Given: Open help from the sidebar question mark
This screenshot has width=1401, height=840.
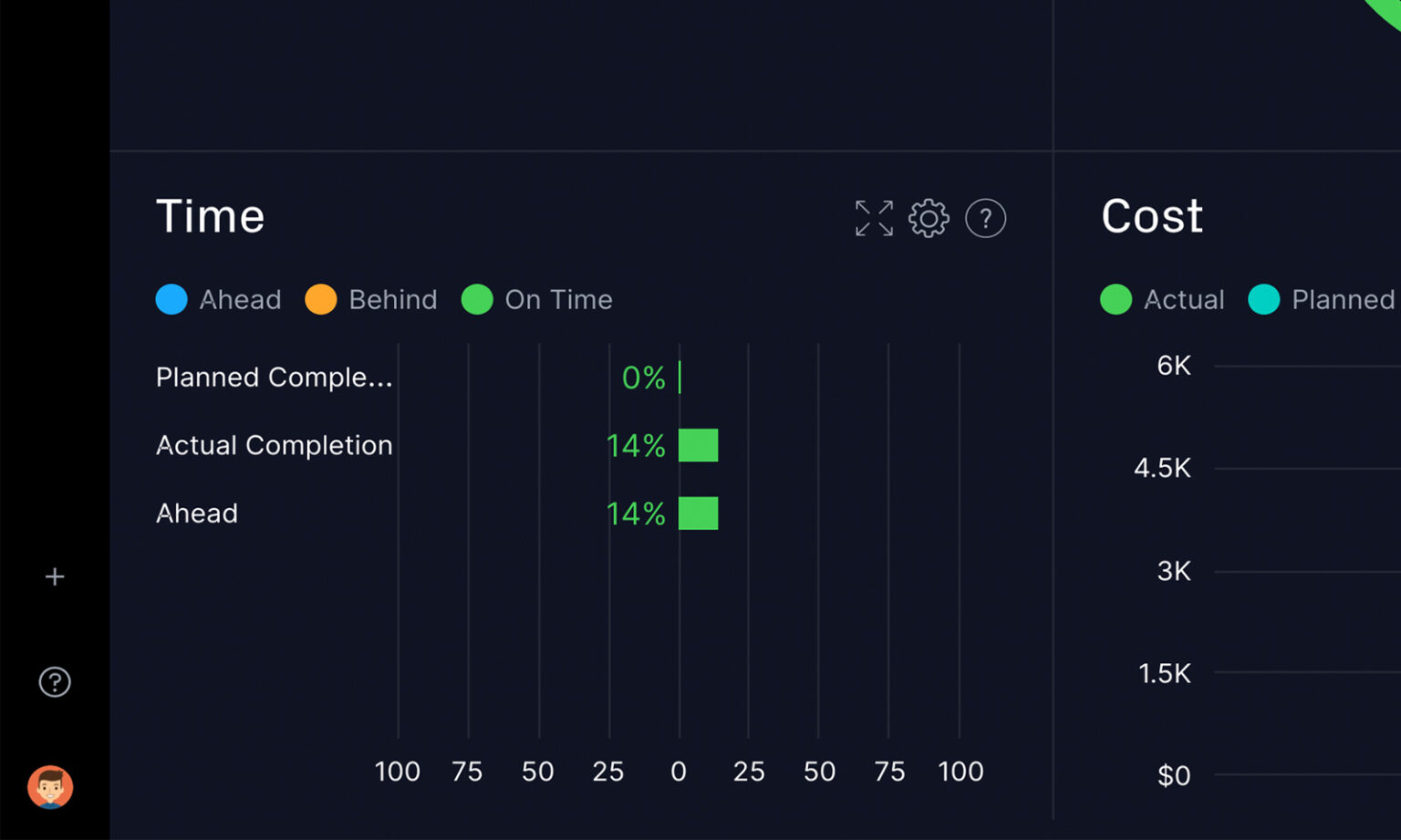Looking at the screenshot, I should (x=54, y=681).
